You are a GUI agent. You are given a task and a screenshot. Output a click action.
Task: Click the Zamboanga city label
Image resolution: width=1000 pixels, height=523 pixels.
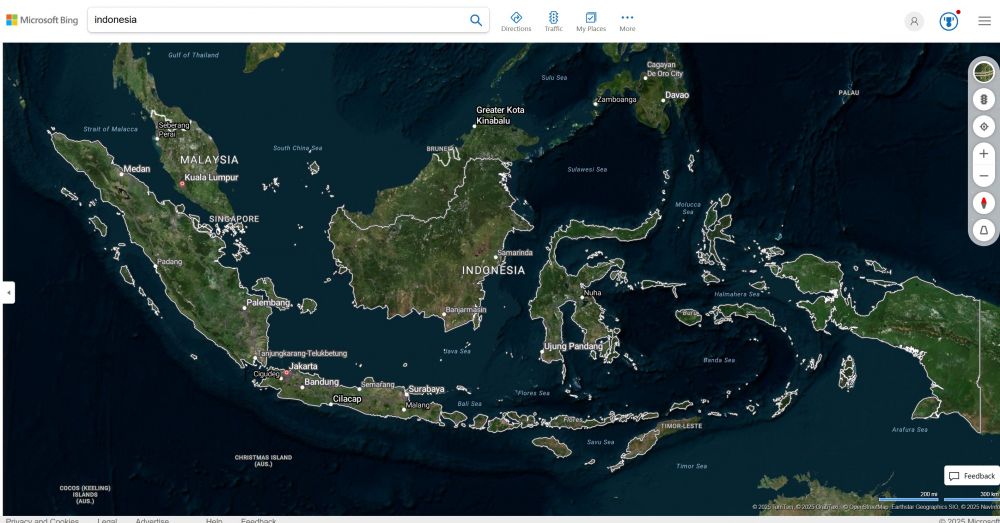coord(617,99)
